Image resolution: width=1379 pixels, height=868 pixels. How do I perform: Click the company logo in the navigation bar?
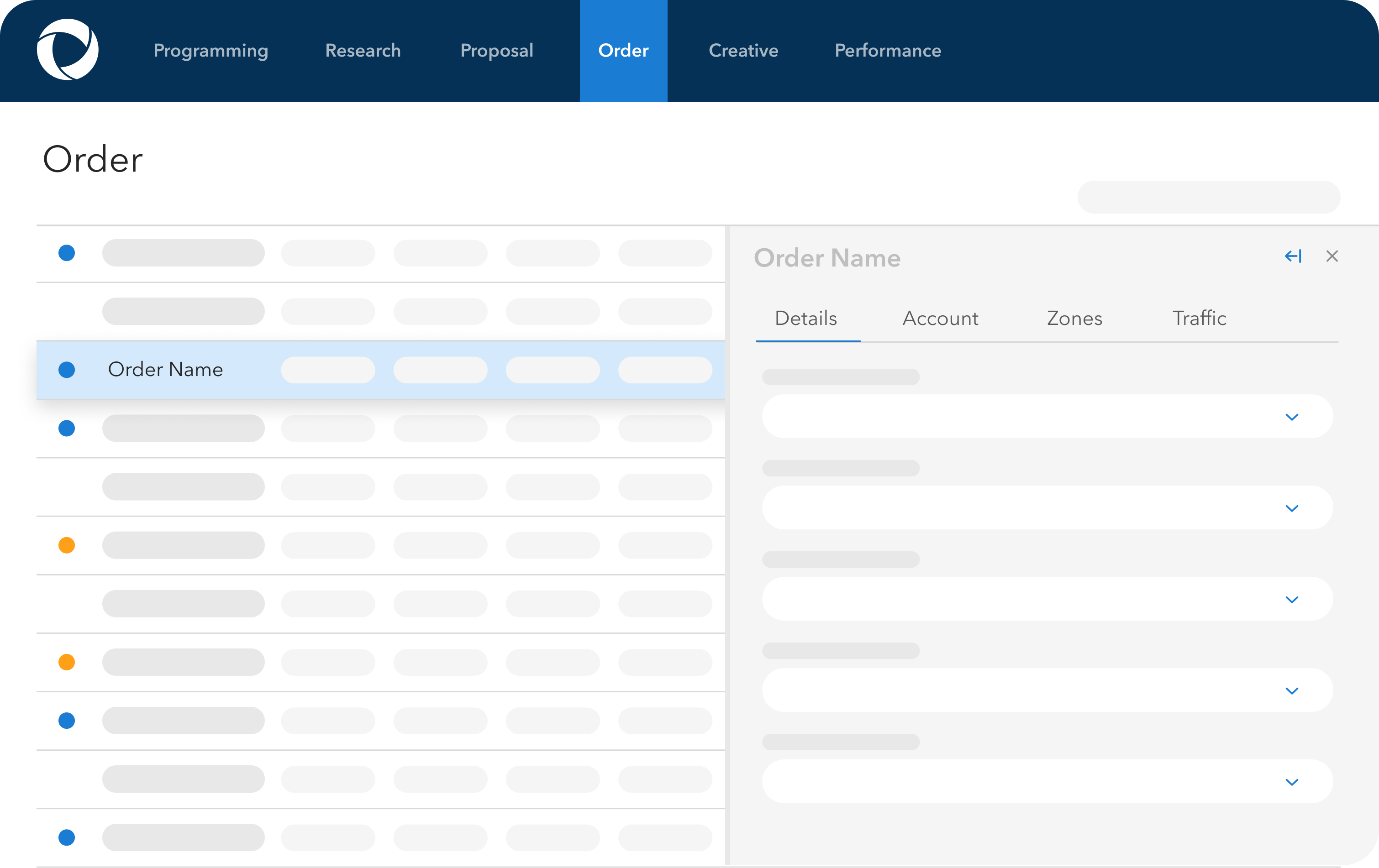(x=68, y=50)
